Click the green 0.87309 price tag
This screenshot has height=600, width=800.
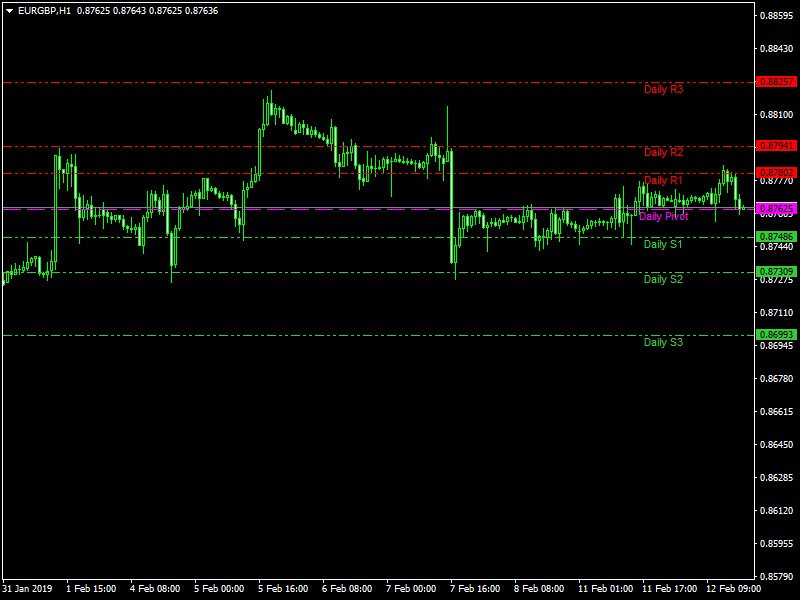pyautogui.click(x=776, y=272)
